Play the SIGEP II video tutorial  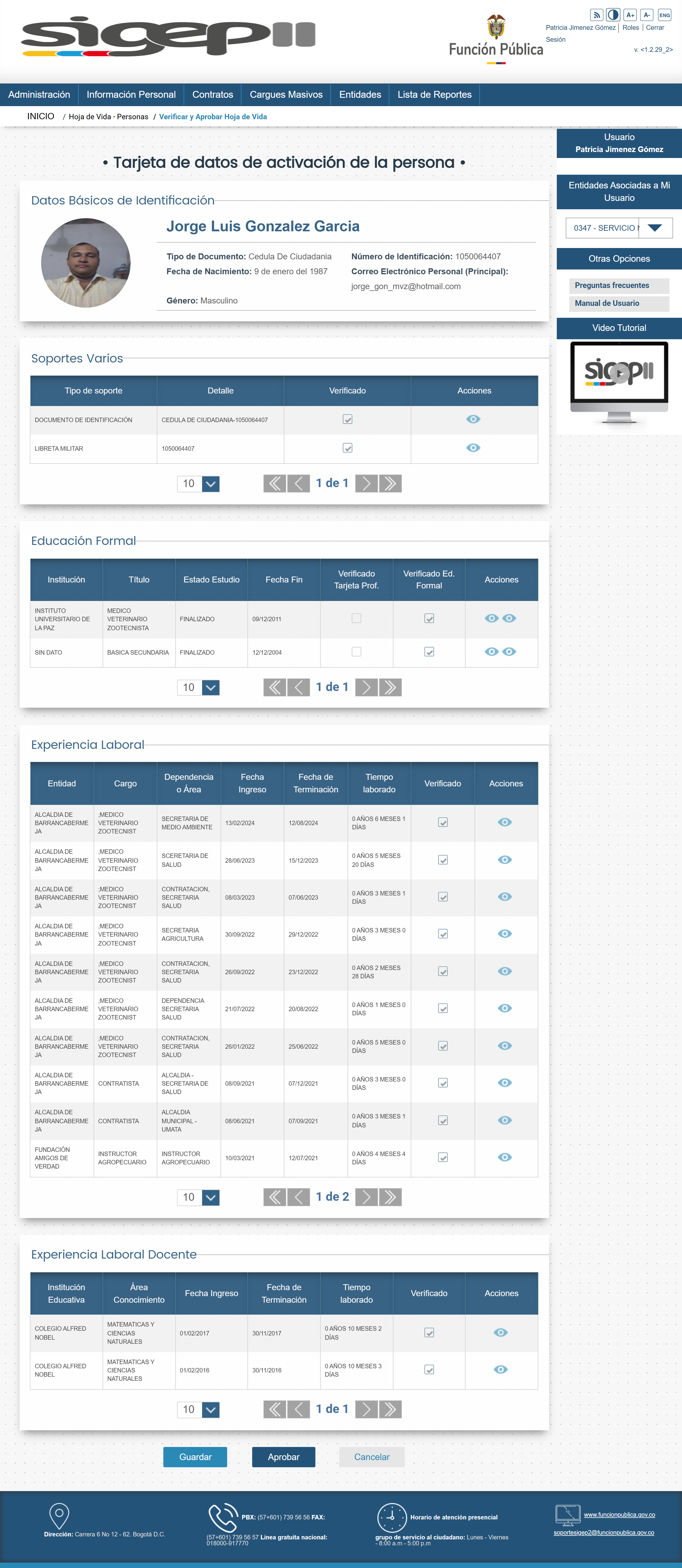[619, 373]
